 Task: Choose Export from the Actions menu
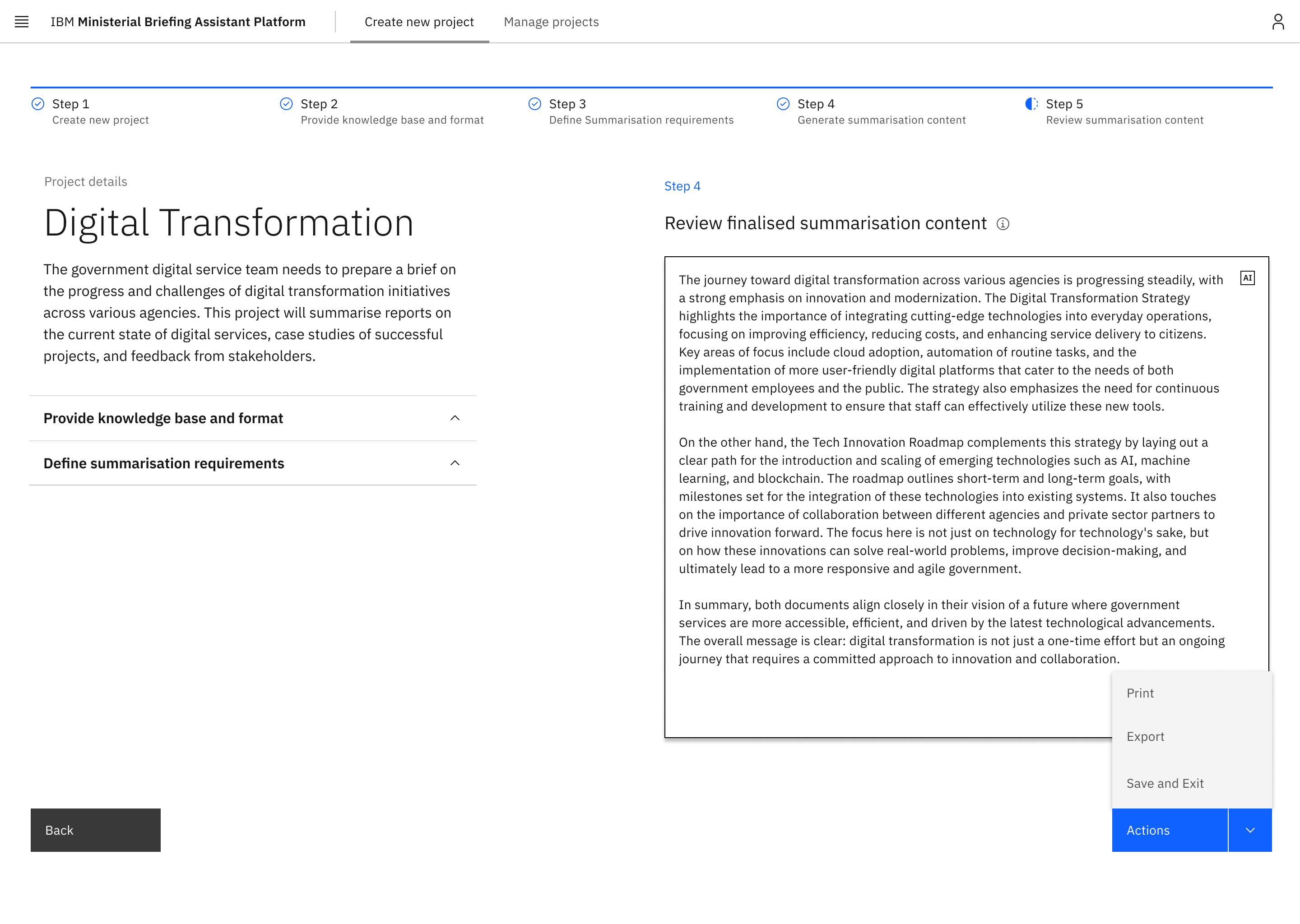pyautogui.click(x=1192, y=736)
